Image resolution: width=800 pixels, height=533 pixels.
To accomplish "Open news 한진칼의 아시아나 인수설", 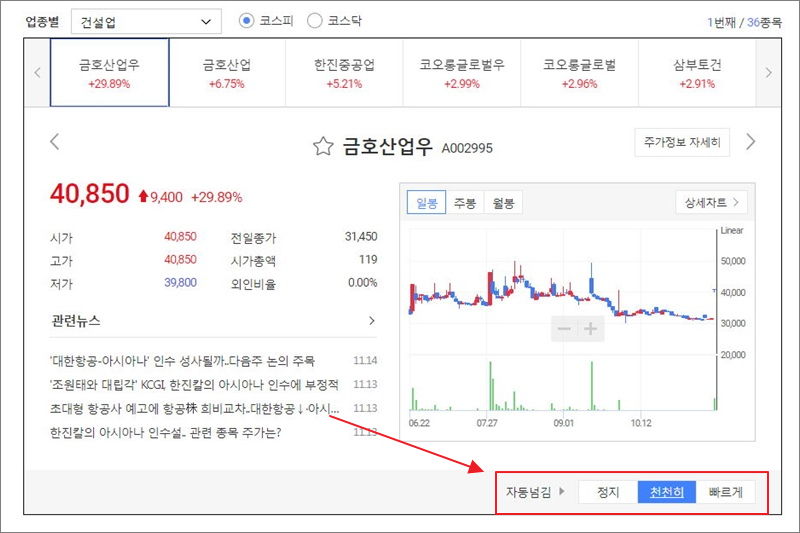I will [165, 433].
